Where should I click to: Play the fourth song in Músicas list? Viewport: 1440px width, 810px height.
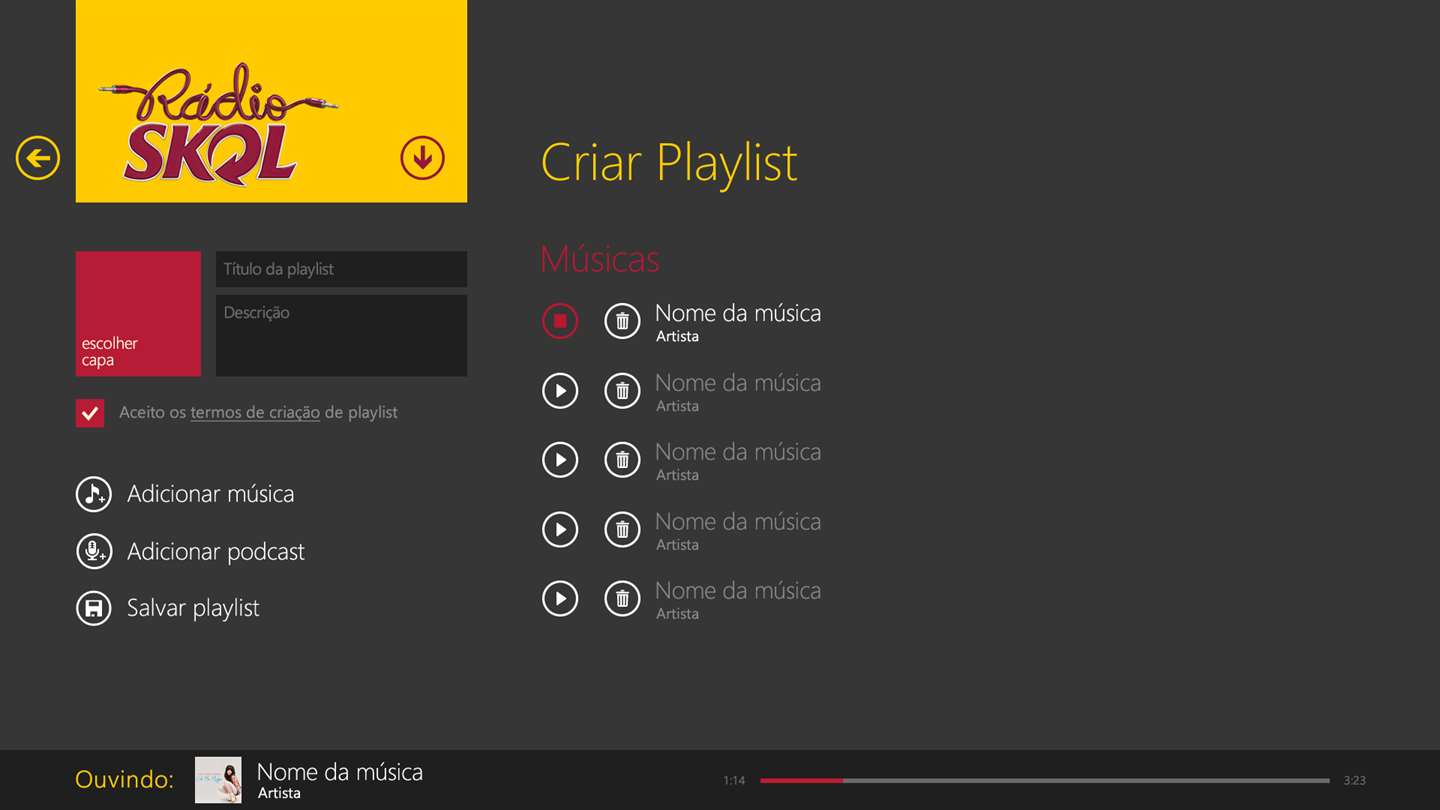pos(560,530)
